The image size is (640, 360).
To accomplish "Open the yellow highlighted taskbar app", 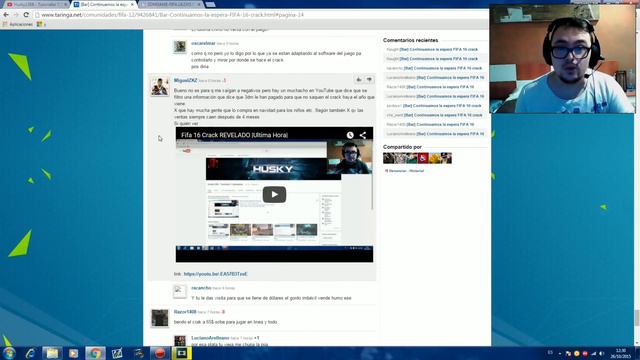I will click(181, 353).
